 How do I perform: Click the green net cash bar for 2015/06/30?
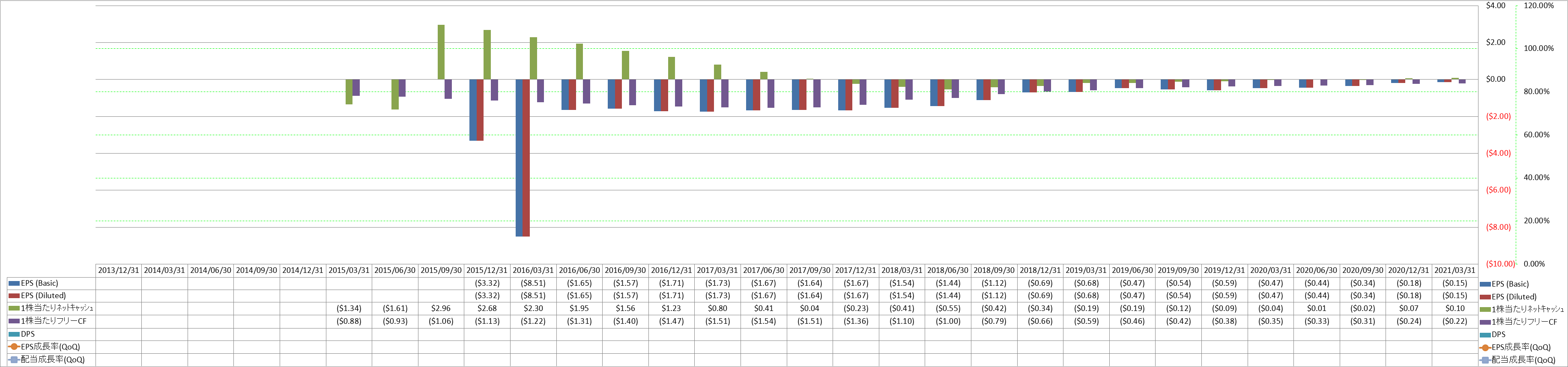tap(395, 94)
